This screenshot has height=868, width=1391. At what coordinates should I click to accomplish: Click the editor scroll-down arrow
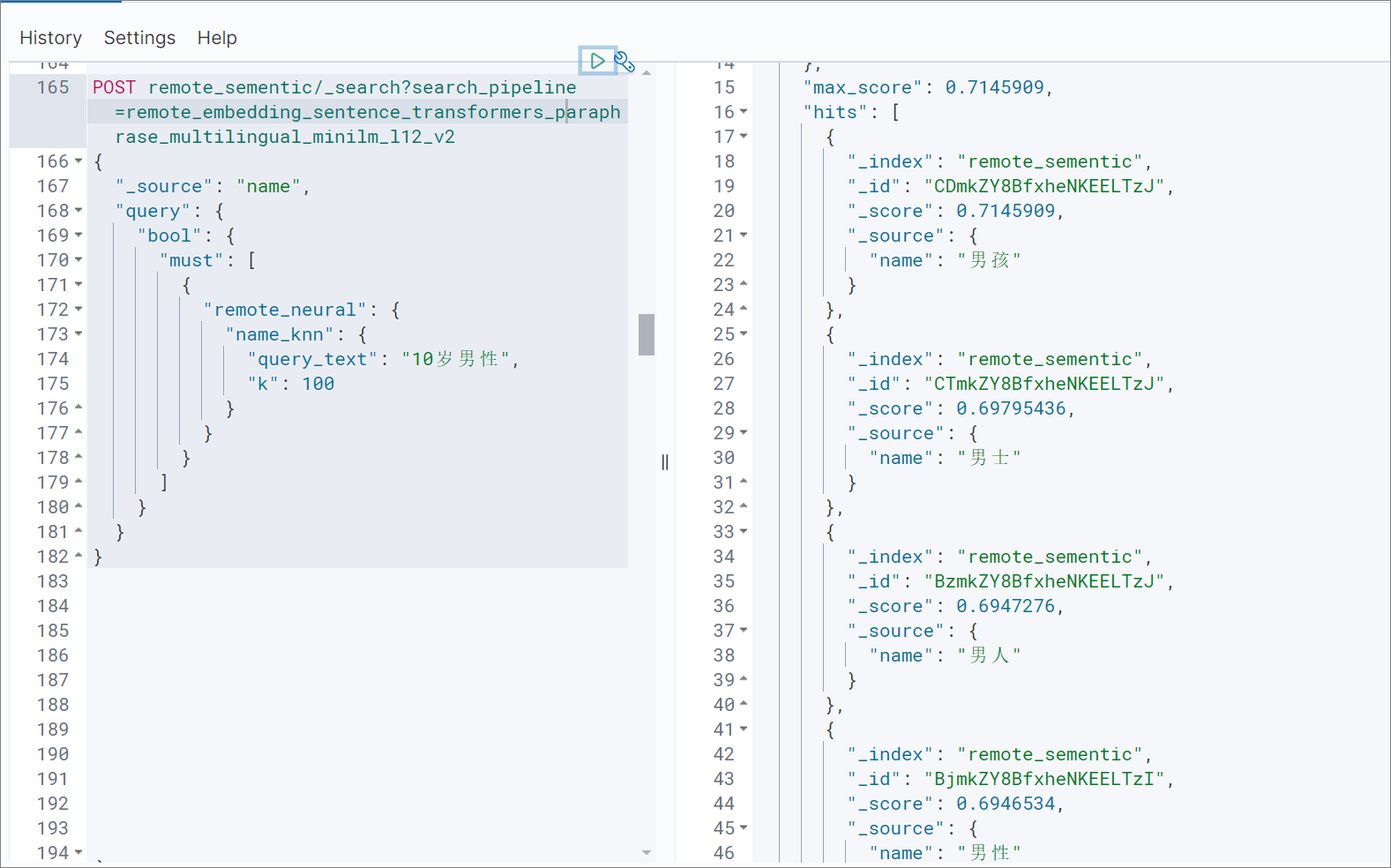point(647,853)
